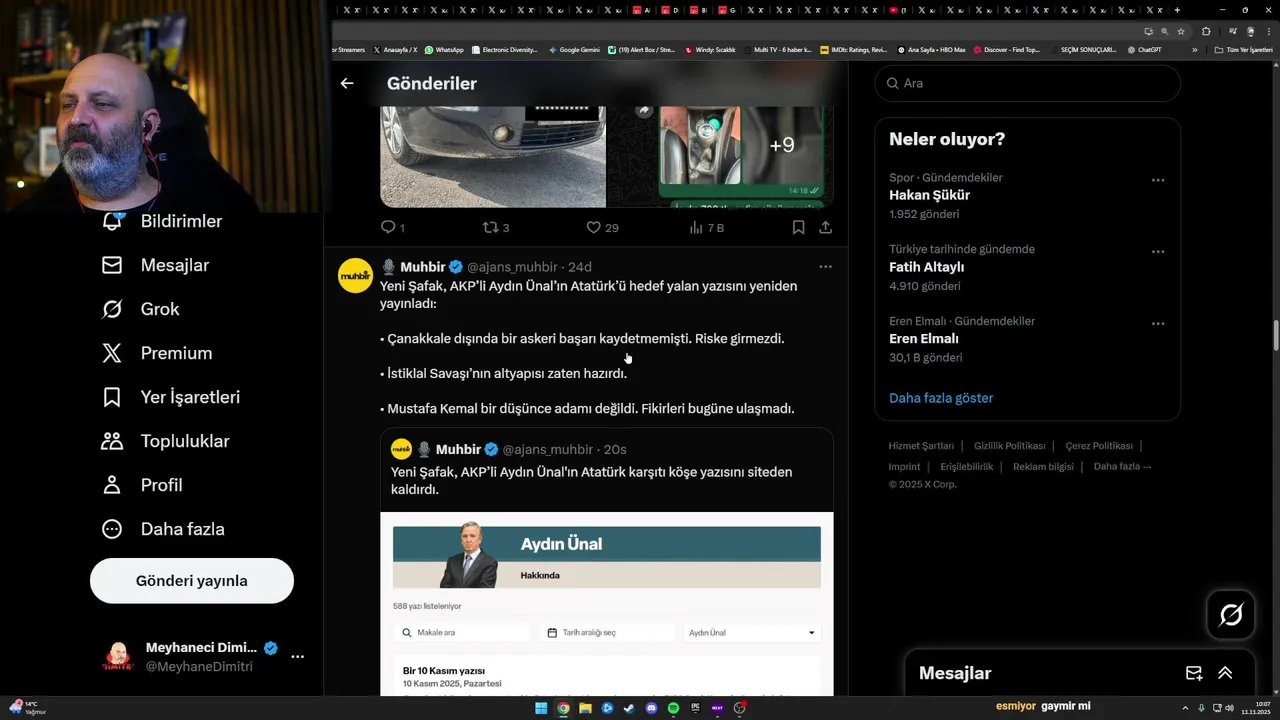Open Chrome from the taskbar

(x=563, y=708)
